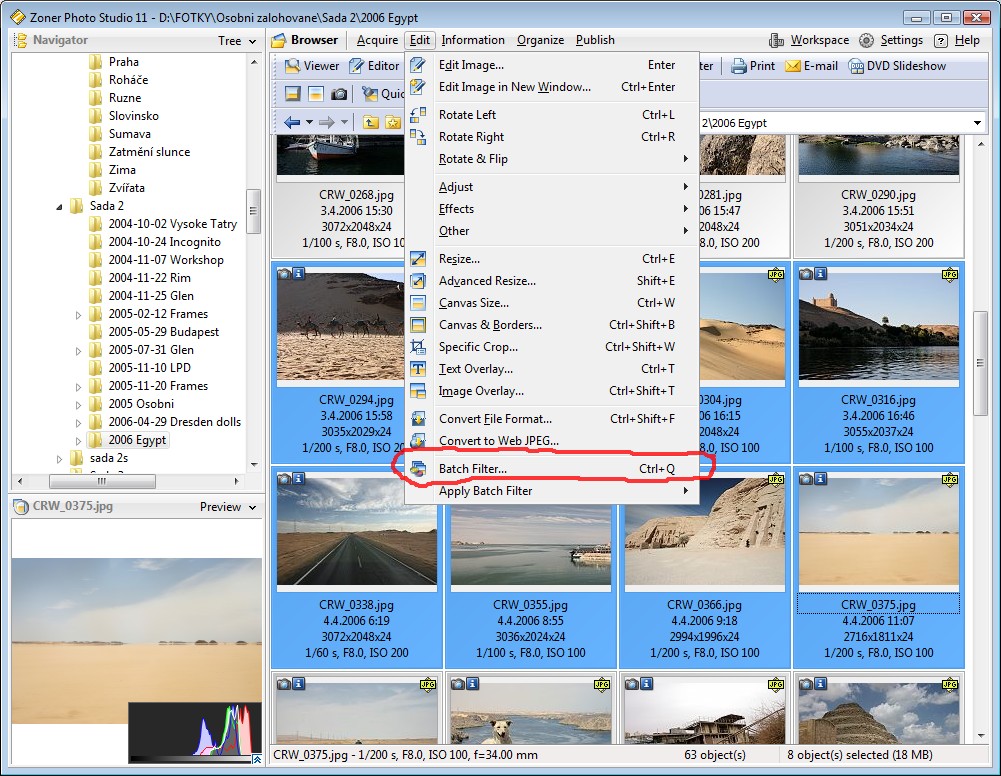The image size is (1001, 776).
Task: Click the Rotate Right menu icon
Action: [x=418, y=137]
